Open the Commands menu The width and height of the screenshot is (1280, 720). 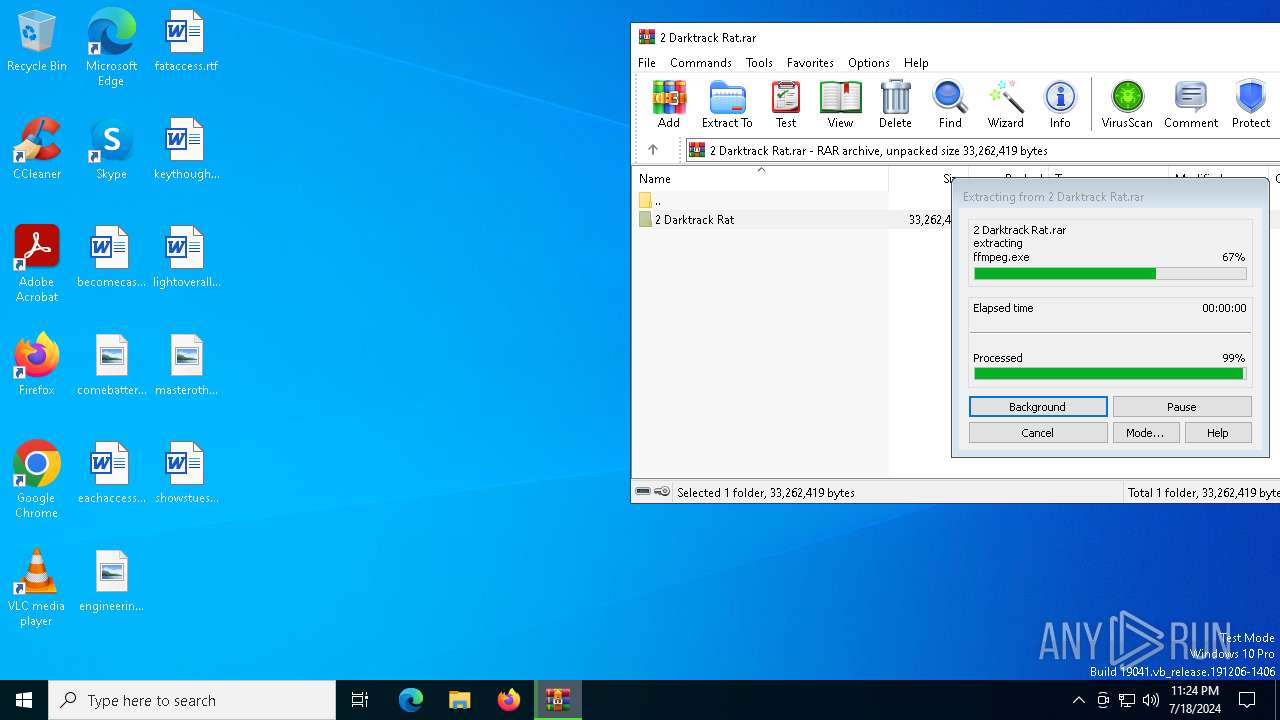point(701,62)
